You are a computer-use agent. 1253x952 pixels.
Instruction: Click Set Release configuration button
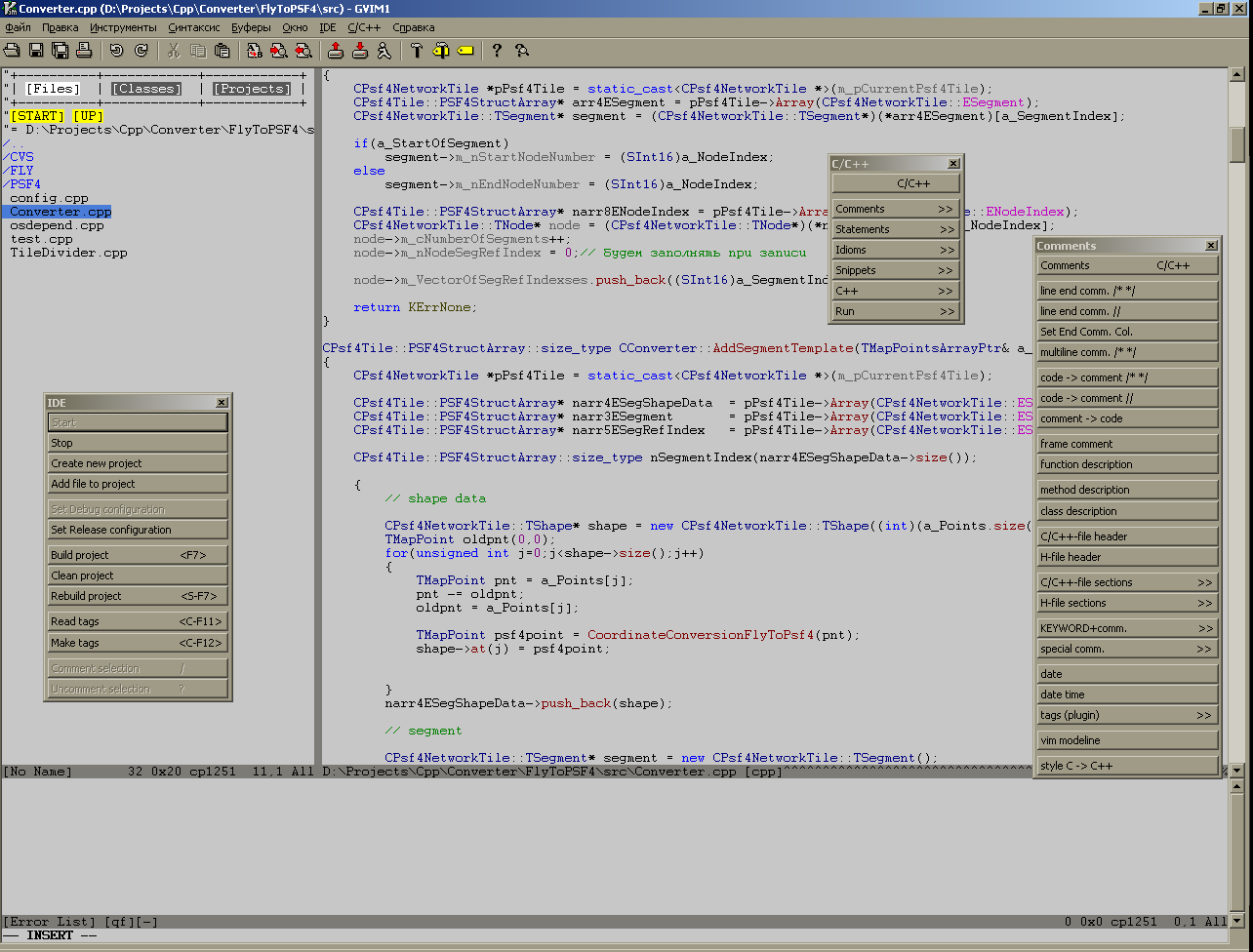[138, 530]
